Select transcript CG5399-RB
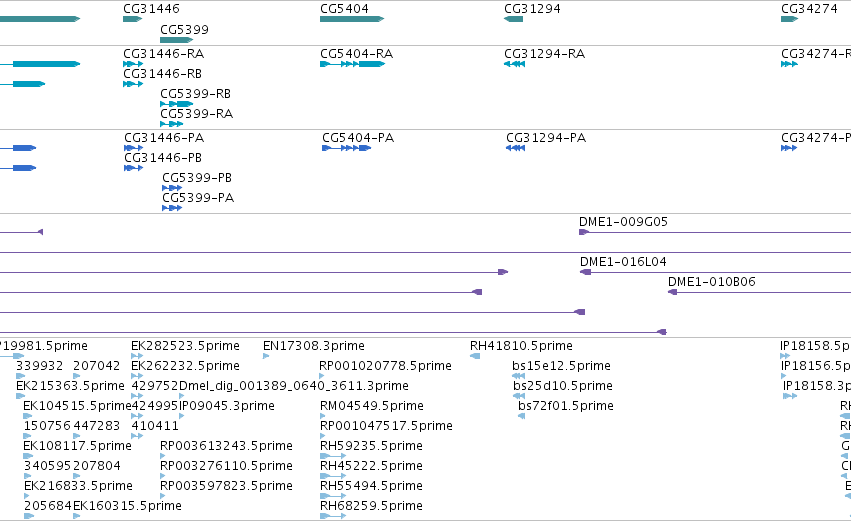 pyautogui.click(x=176, y=104)
